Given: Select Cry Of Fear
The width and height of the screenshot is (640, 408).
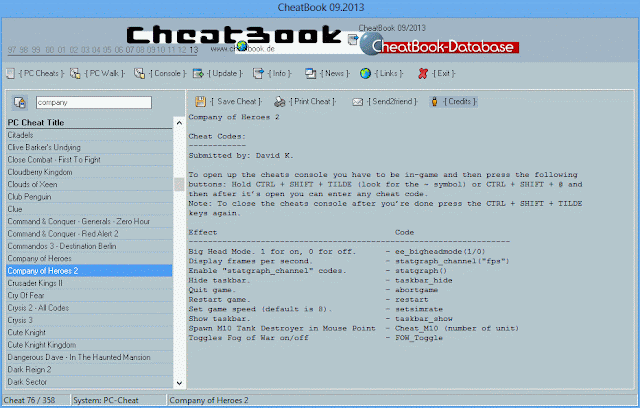Looking at the screenshot, I should [89, 295].
